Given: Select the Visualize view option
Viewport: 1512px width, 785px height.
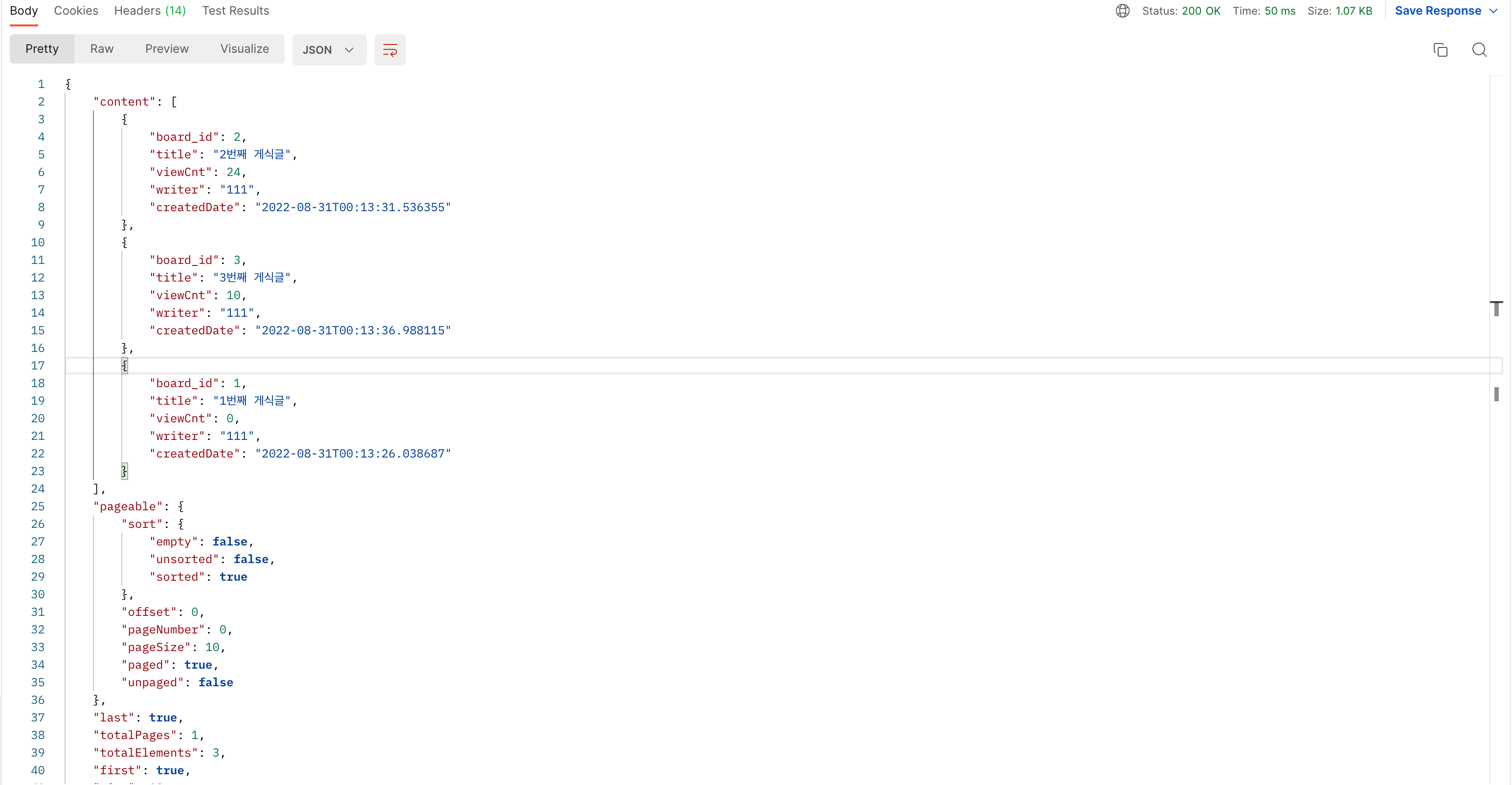Looking at the screenshot, I should pos(244,49).
